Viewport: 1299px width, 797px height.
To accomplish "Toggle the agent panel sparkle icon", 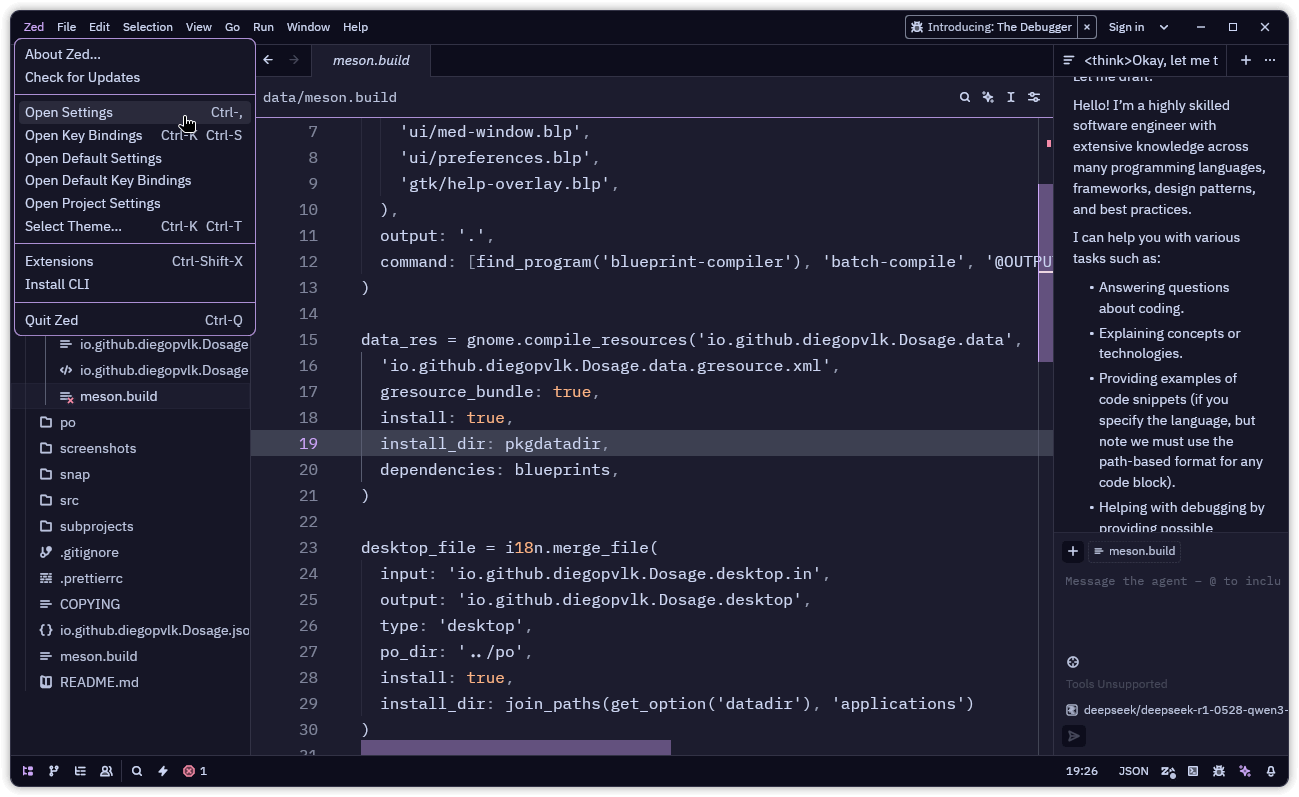I will [x=1245, y=771].
